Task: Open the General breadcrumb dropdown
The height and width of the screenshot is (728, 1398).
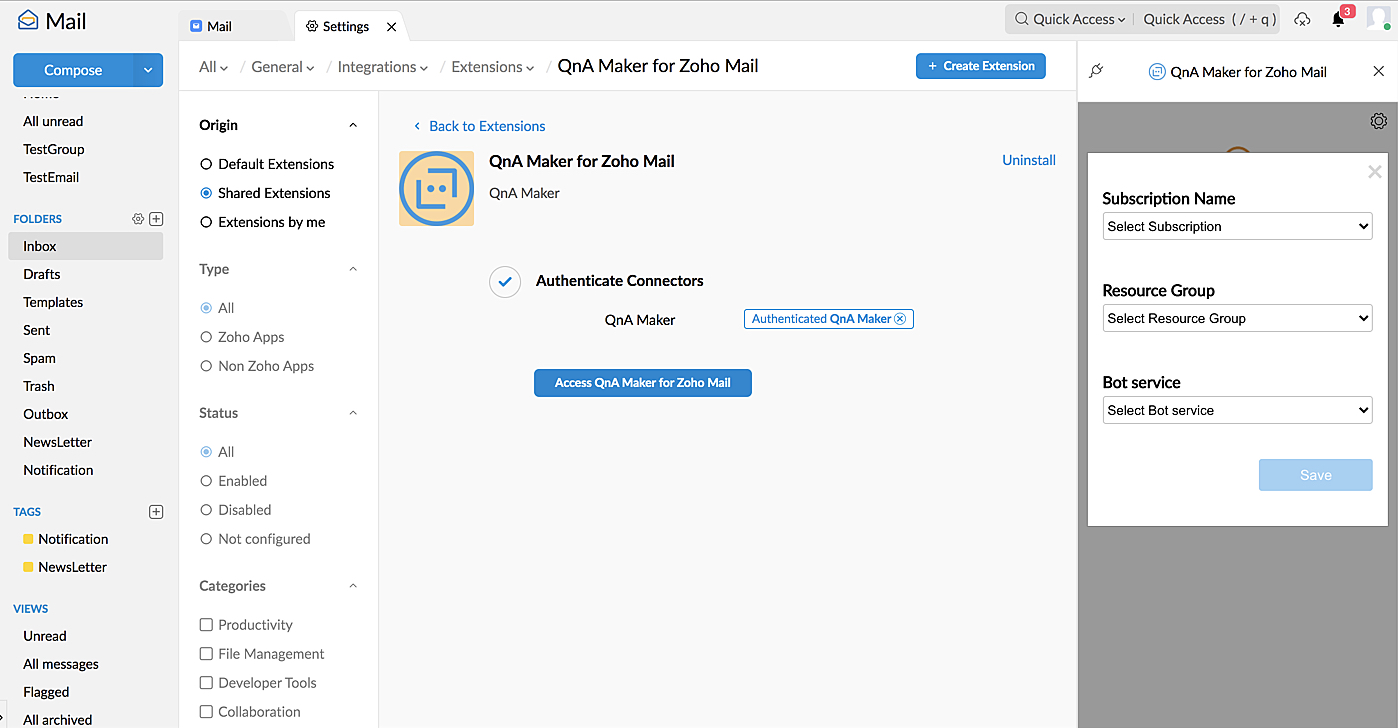Action: pos(283,67)
